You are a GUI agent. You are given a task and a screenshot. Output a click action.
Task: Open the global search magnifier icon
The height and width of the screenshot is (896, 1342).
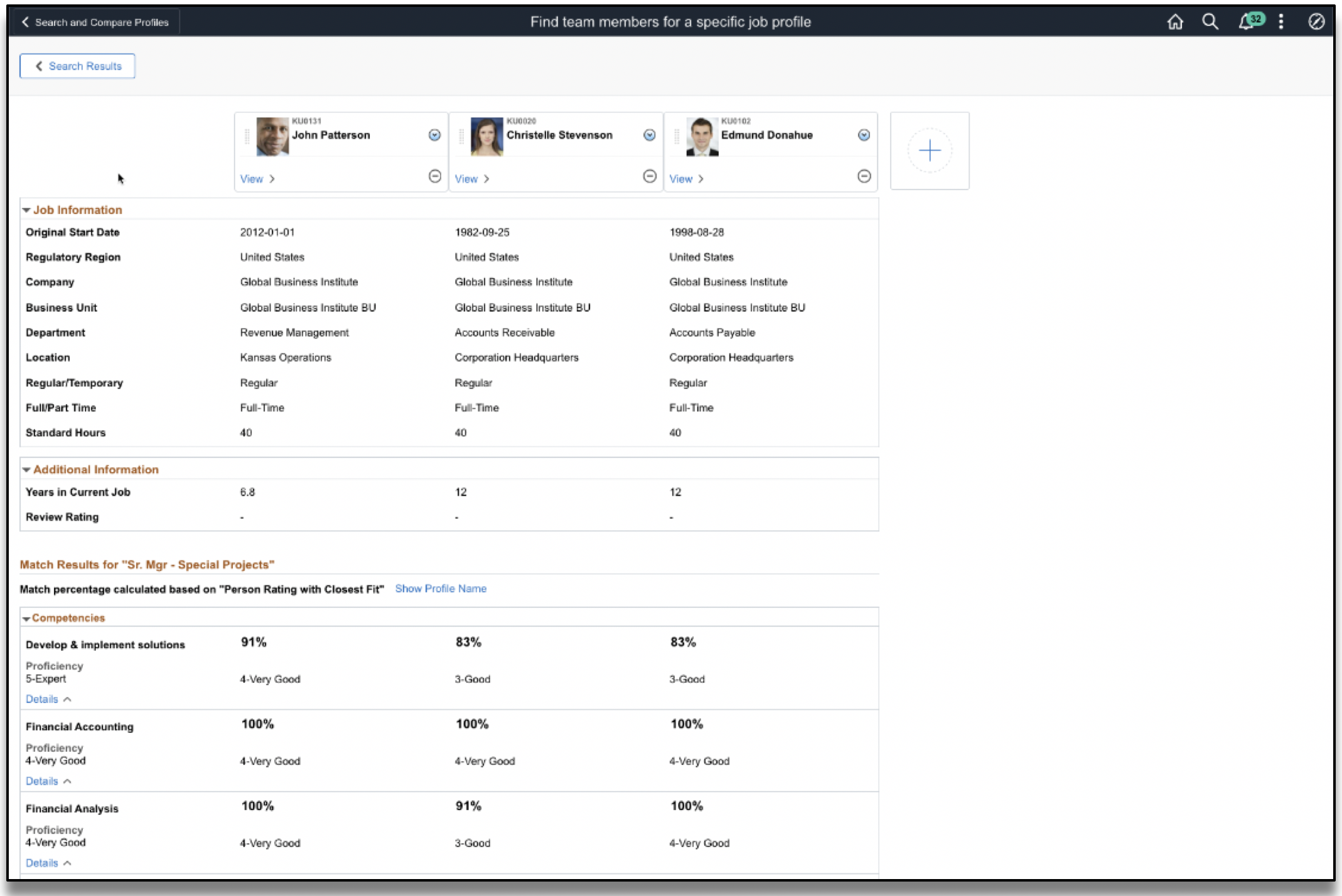[1210, 22]
